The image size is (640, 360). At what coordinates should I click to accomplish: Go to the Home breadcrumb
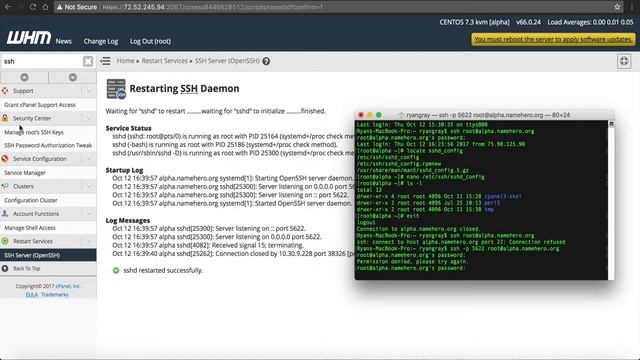click(x=125, y=61)
